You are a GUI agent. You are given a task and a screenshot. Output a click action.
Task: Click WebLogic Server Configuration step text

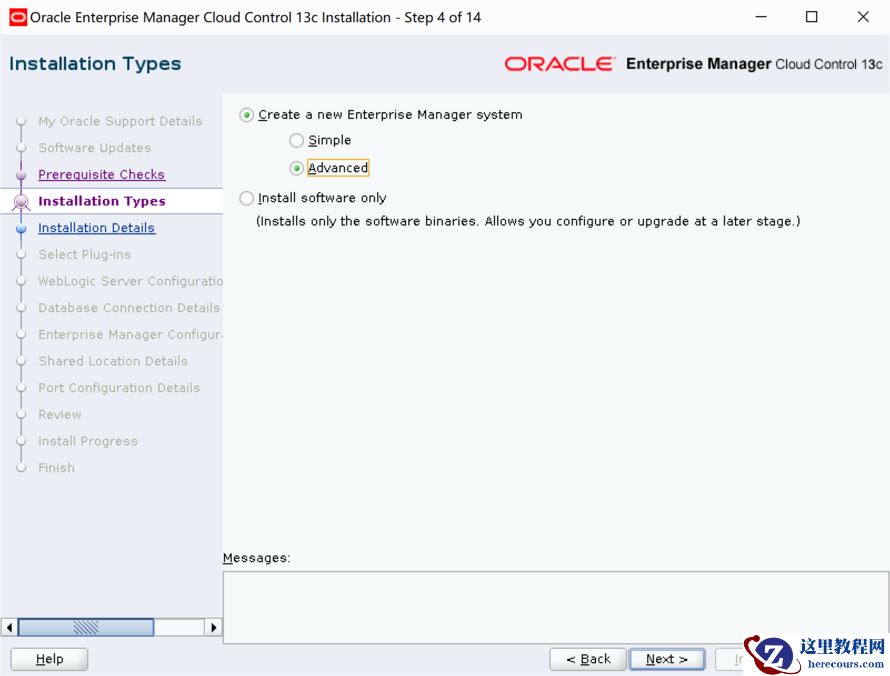tap(131, 281)
